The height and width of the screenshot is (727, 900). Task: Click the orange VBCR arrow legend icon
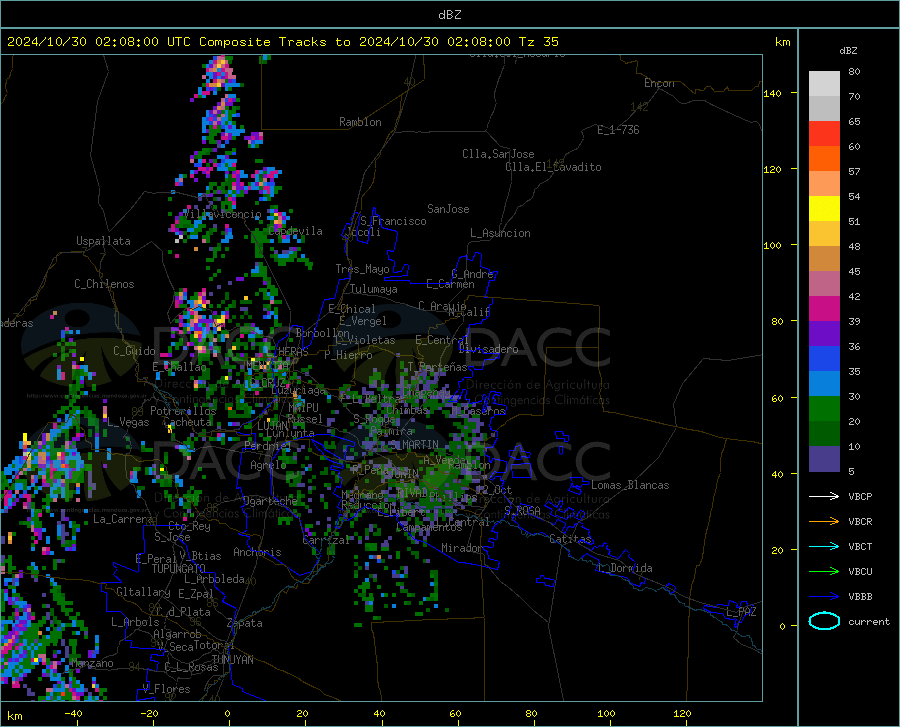824,522
